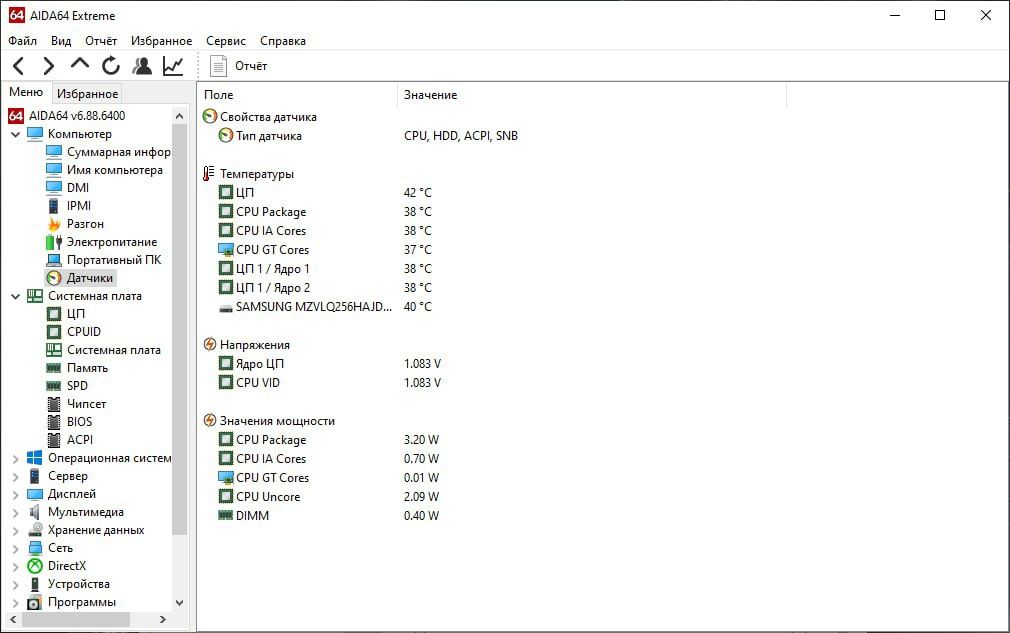Open the Избранное menu in the menu bar
Screen dimensions: 1010x633
click(x=162, y=41)
